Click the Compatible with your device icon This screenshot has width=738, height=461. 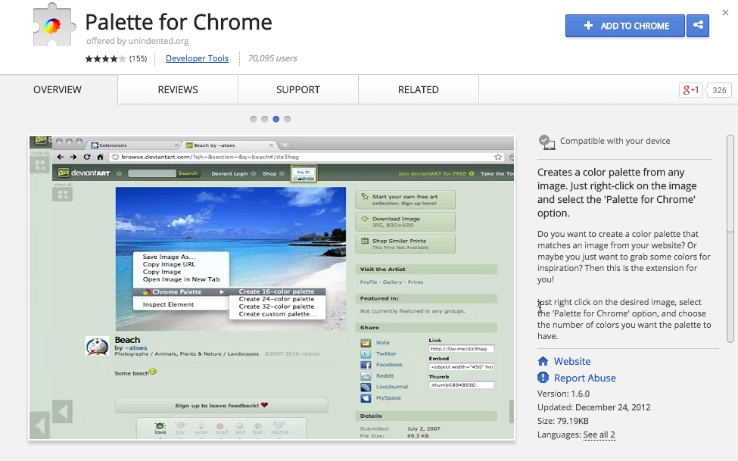pos(547,142)
